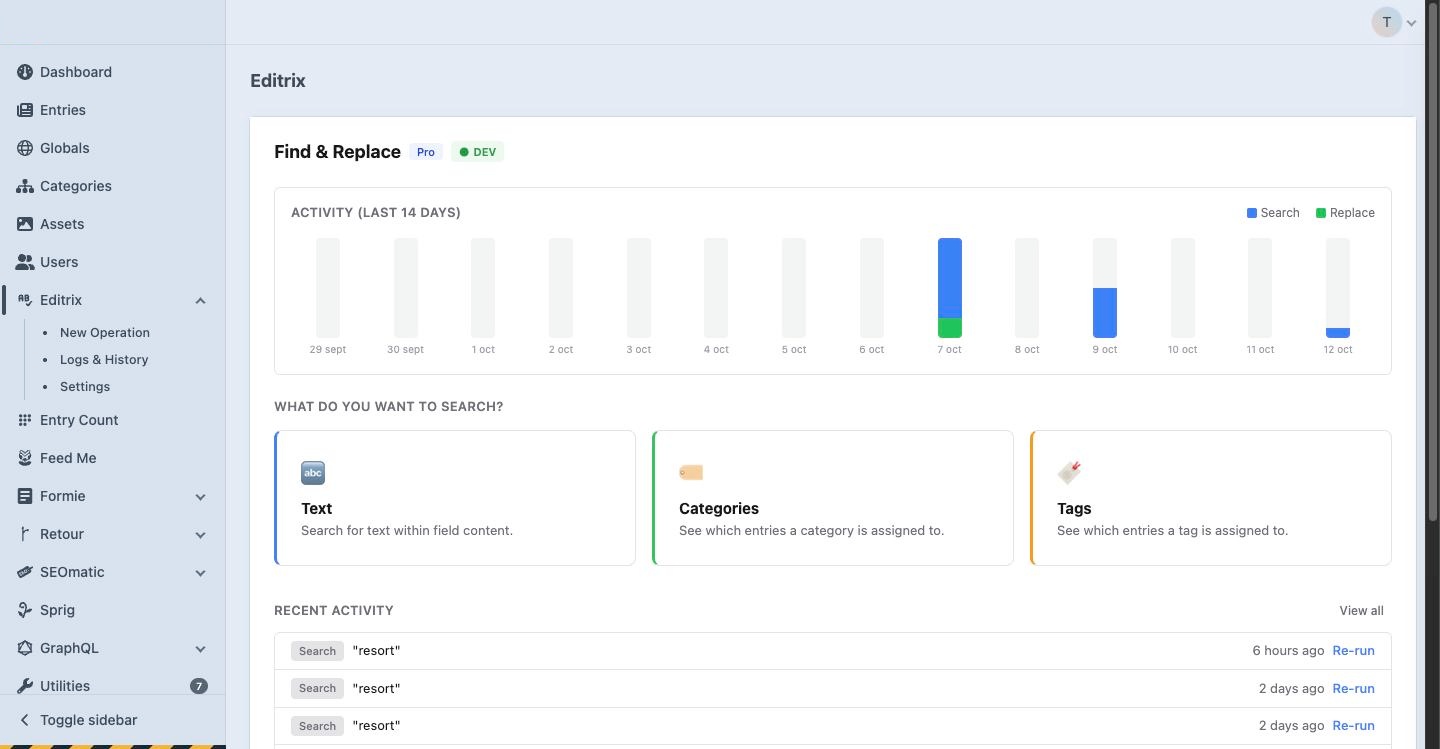Screen dimensions: 1440x749
Task: Click the Categories sitemap icon
Action: coord(25,186)
